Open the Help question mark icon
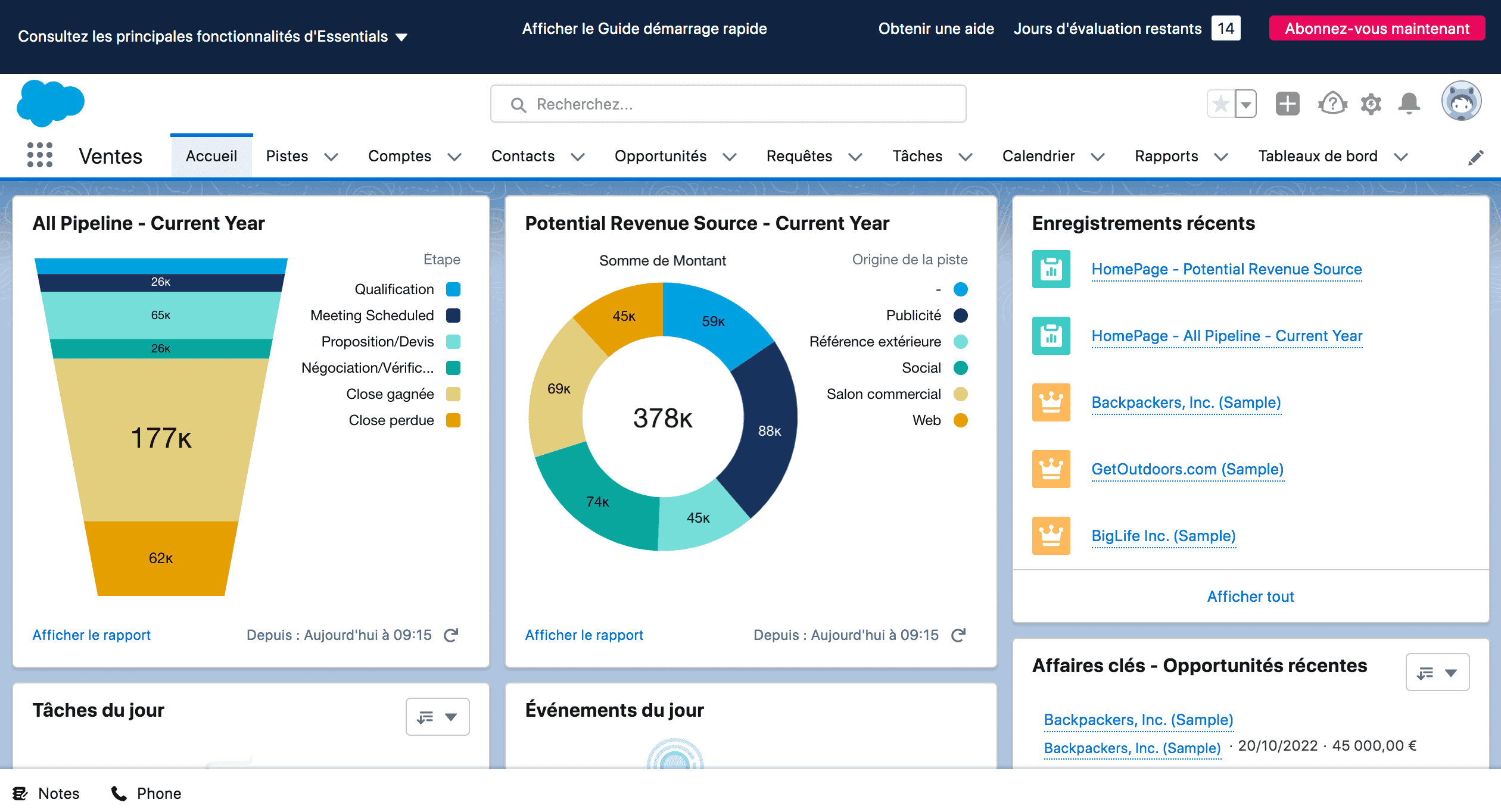1501x812 pixels. (x=1332, y=104)
